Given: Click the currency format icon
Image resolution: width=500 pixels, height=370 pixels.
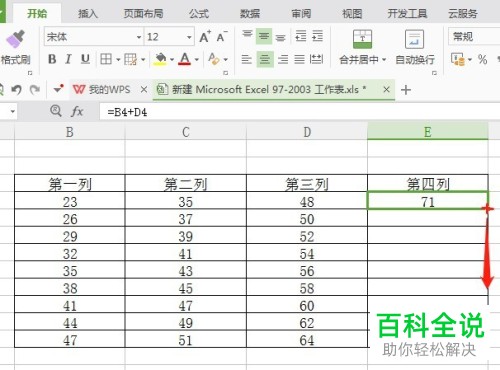Looking at the screenshot, I should click(458, 59).
